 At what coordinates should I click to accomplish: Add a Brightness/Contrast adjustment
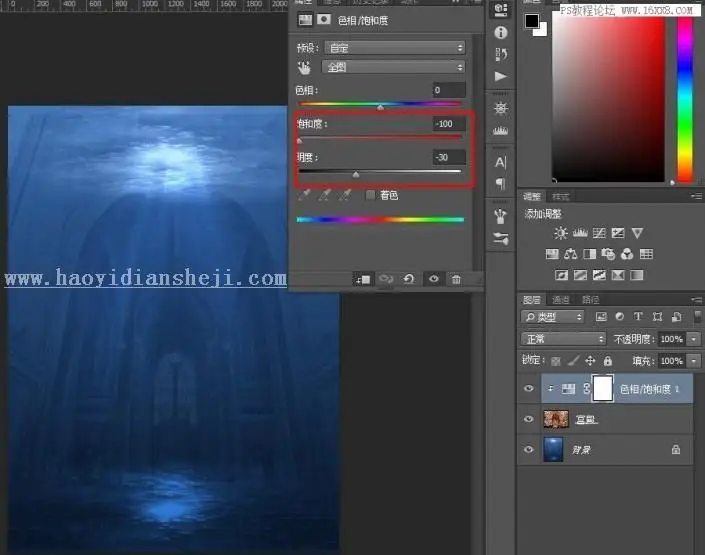(x=561, y=233)
